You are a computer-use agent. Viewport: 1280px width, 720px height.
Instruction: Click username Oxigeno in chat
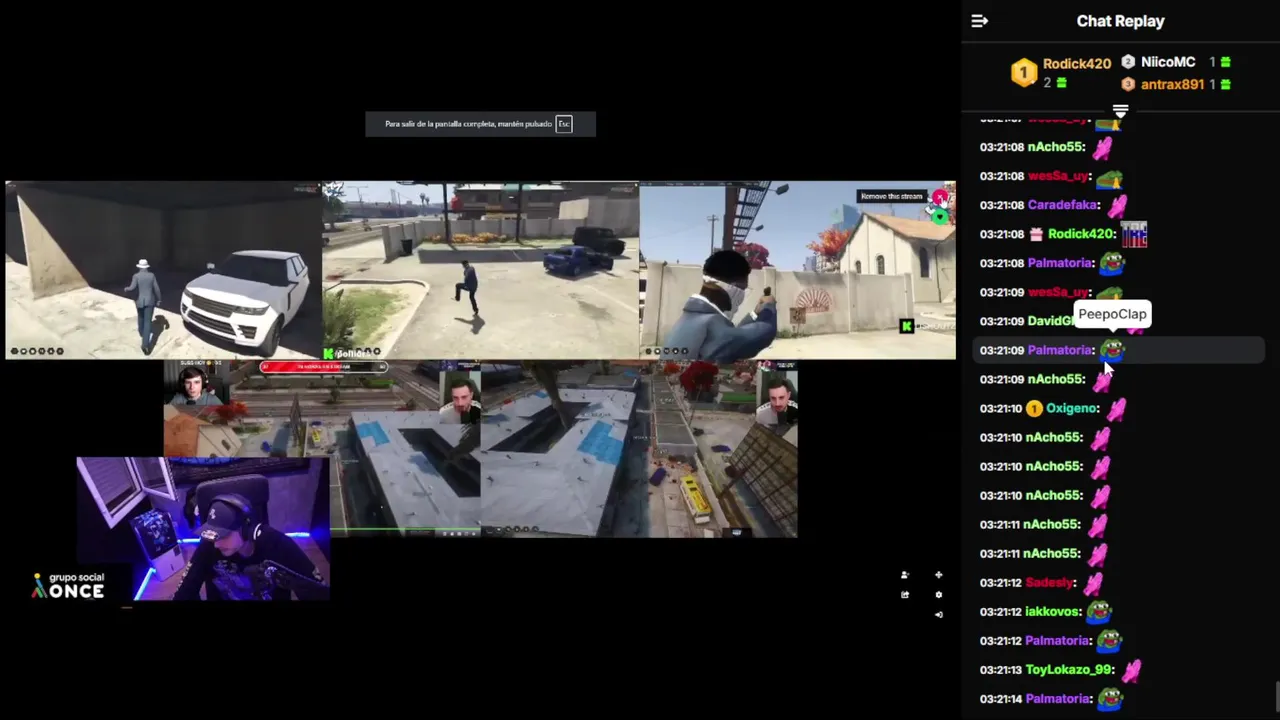(1072, 408)
